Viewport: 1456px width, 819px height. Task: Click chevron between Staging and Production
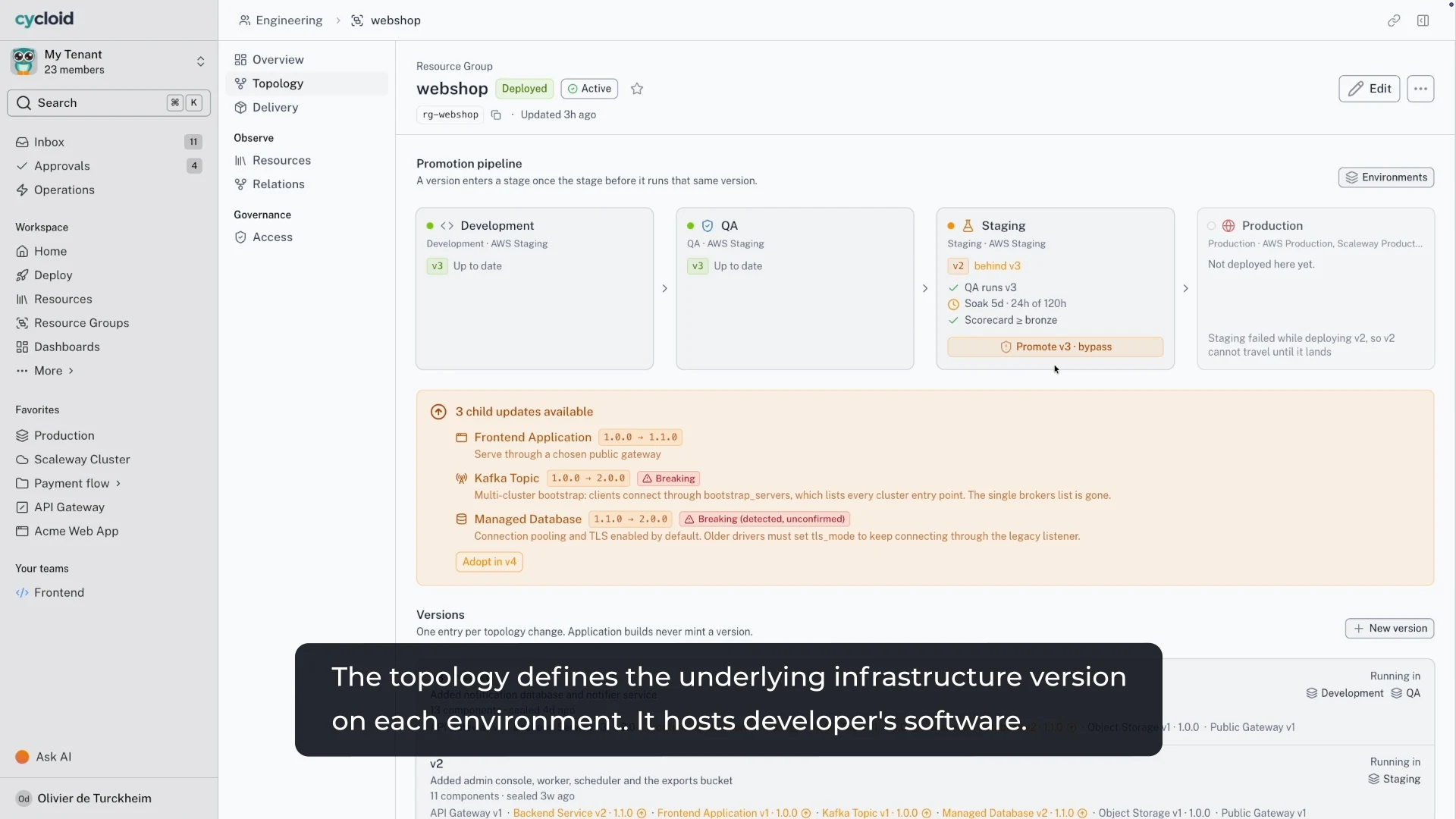pos(1185,289)
